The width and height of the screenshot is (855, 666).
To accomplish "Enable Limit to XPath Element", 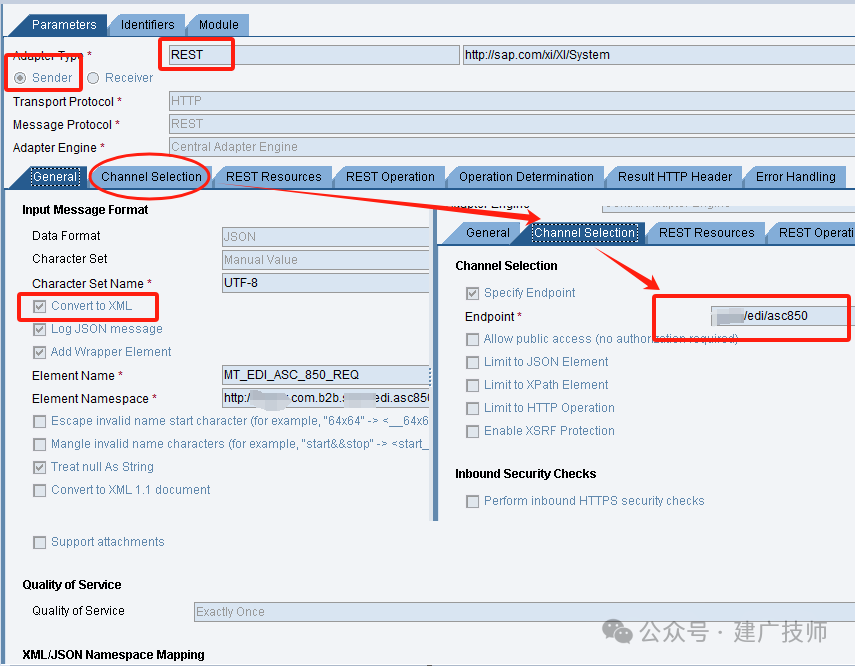I will tap(472, 385).
